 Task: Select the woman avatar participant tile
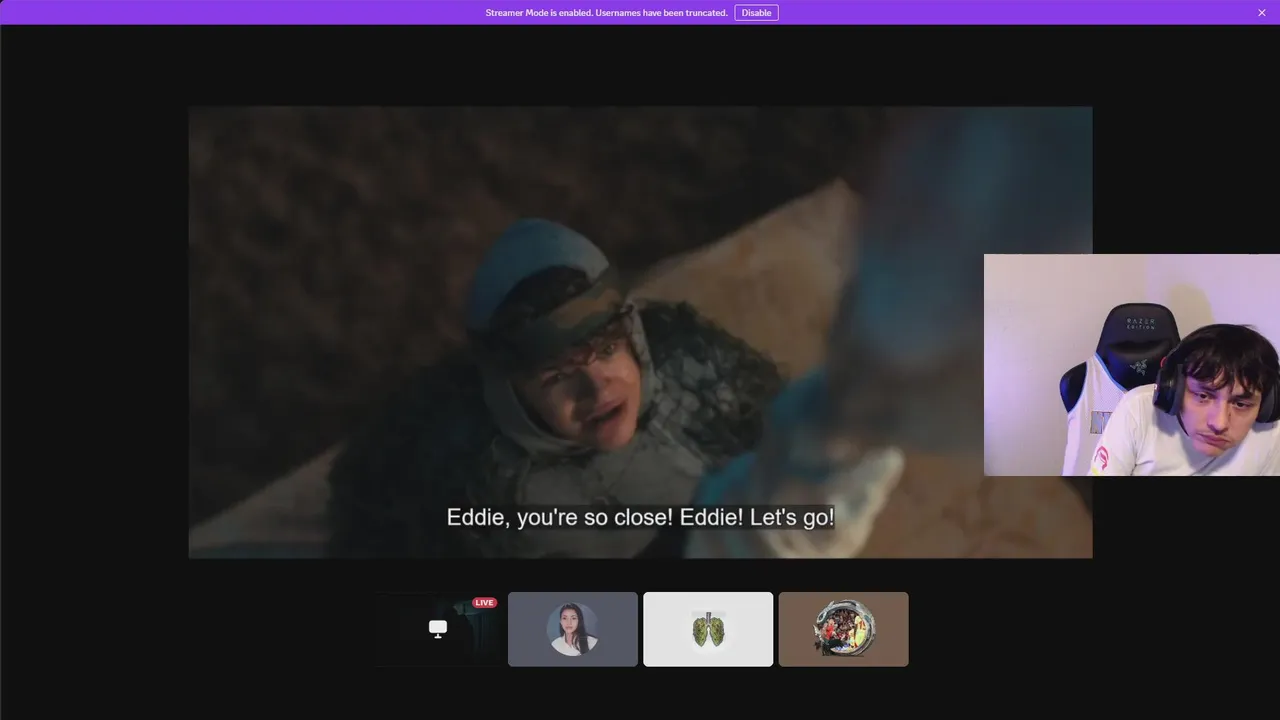pyautogui.click(x=573, y=629)
